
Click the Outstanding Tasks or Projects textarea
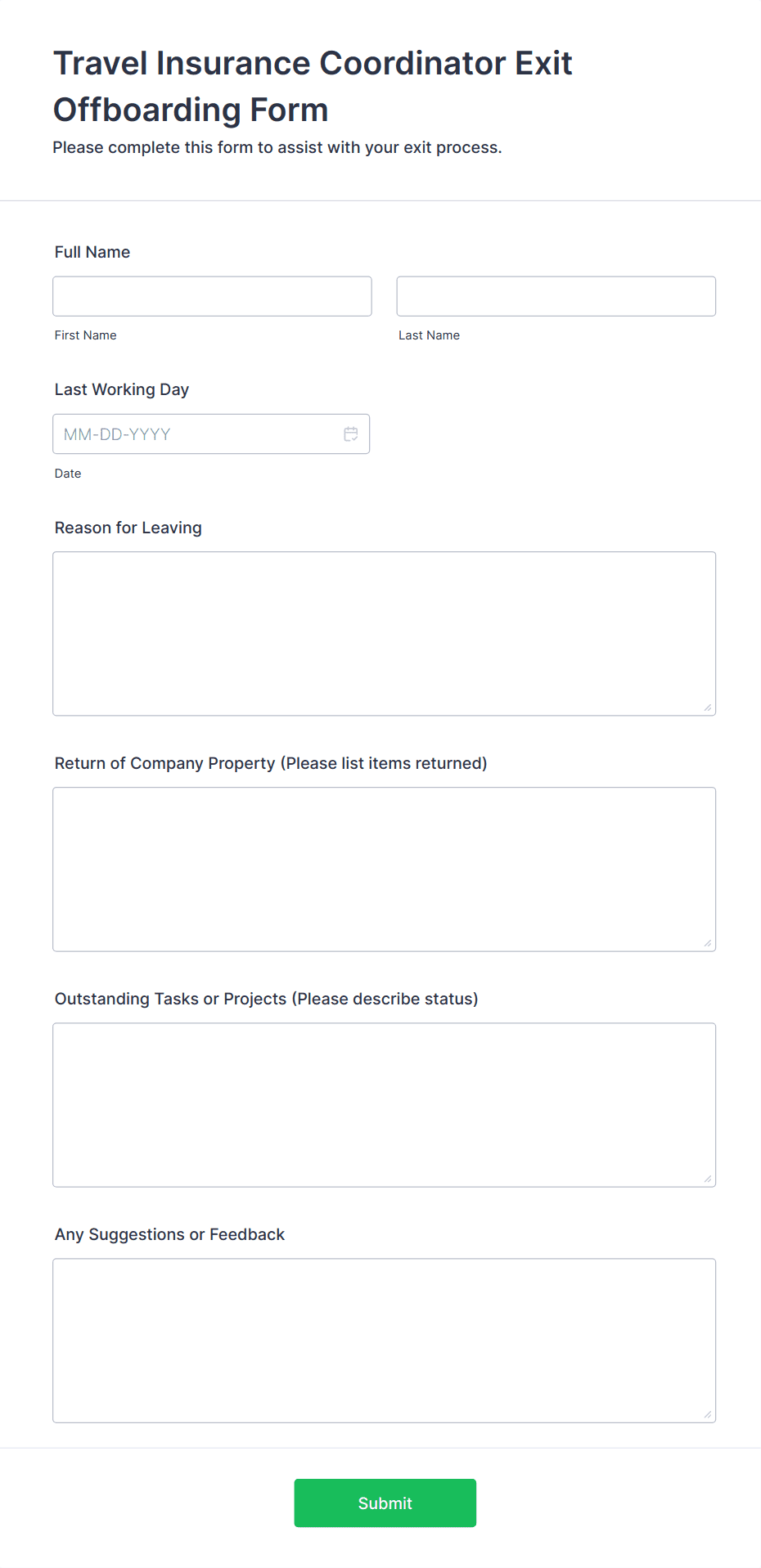tap(385, 1105)
